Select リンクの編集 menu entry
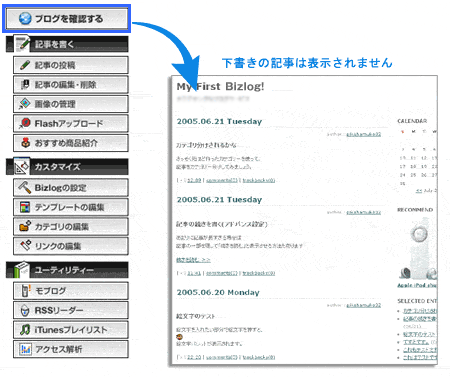Screen dimensions: 450x377 click(x=71, y=246)
